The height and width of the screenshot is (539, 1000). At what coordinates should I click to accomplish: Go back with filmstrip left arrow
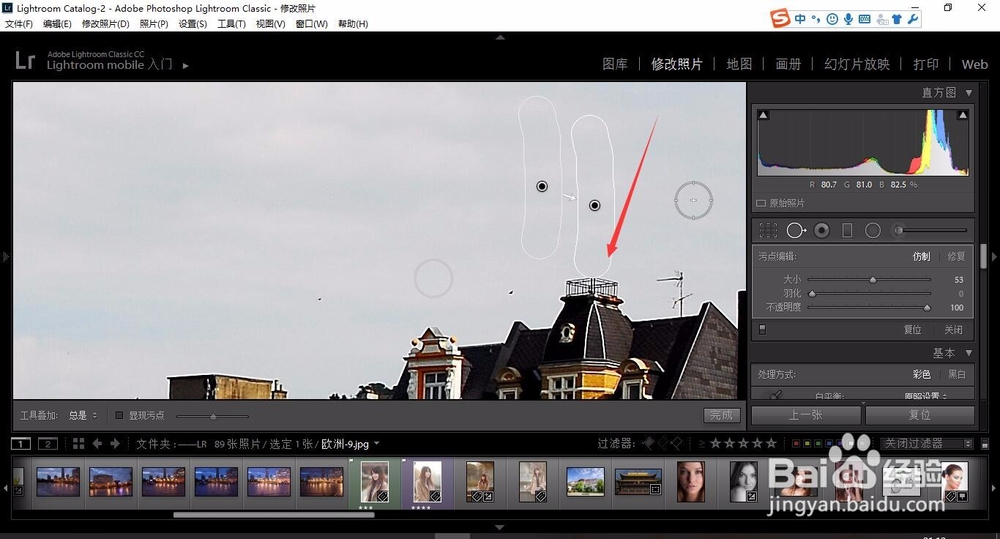[x=97, y=443]
